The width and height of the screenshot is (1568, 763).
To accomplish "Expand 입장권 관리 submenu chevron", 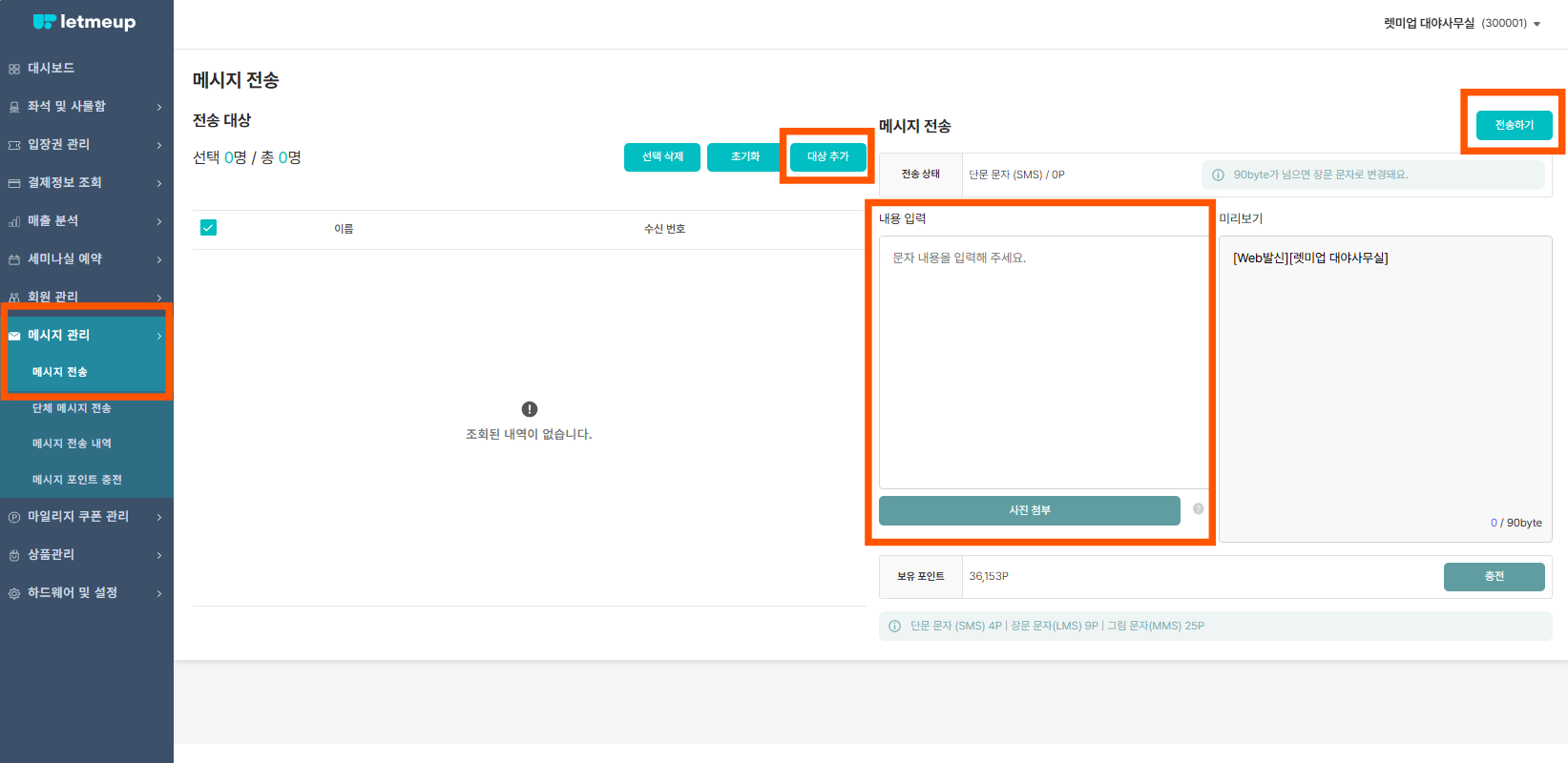I will (159, 145).
